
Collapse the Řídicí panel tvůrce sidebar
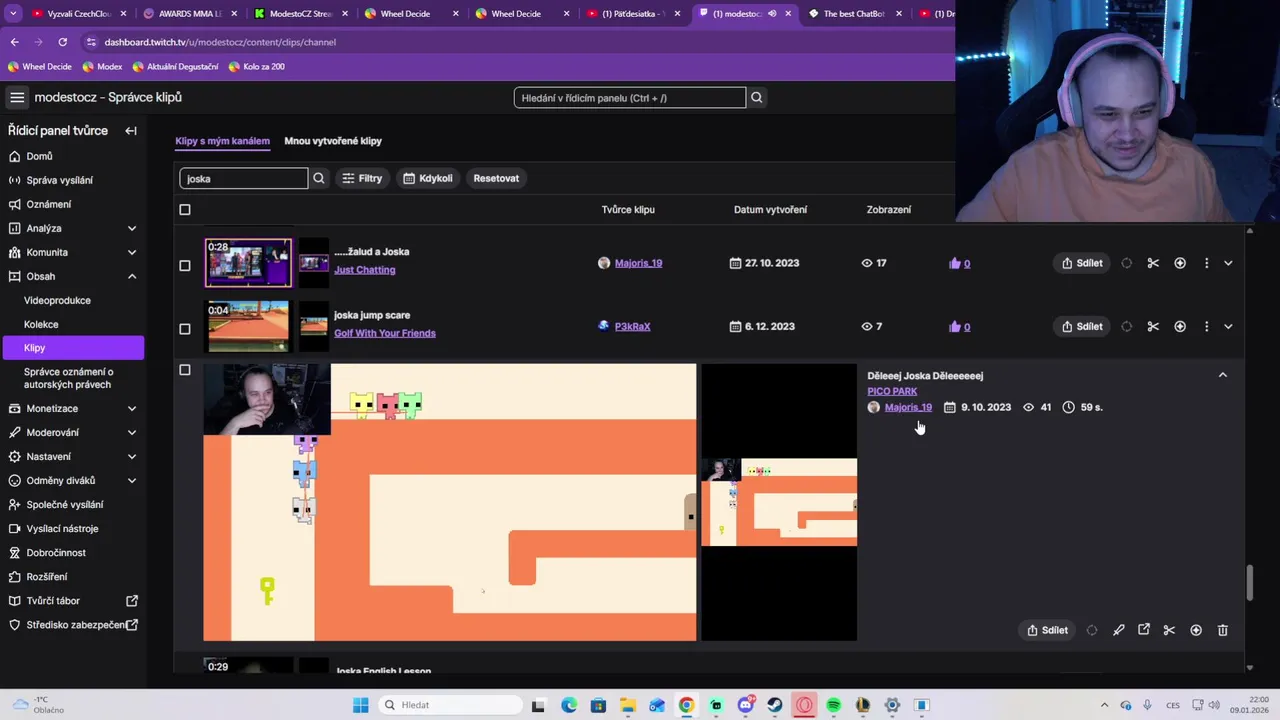[131, 131]
